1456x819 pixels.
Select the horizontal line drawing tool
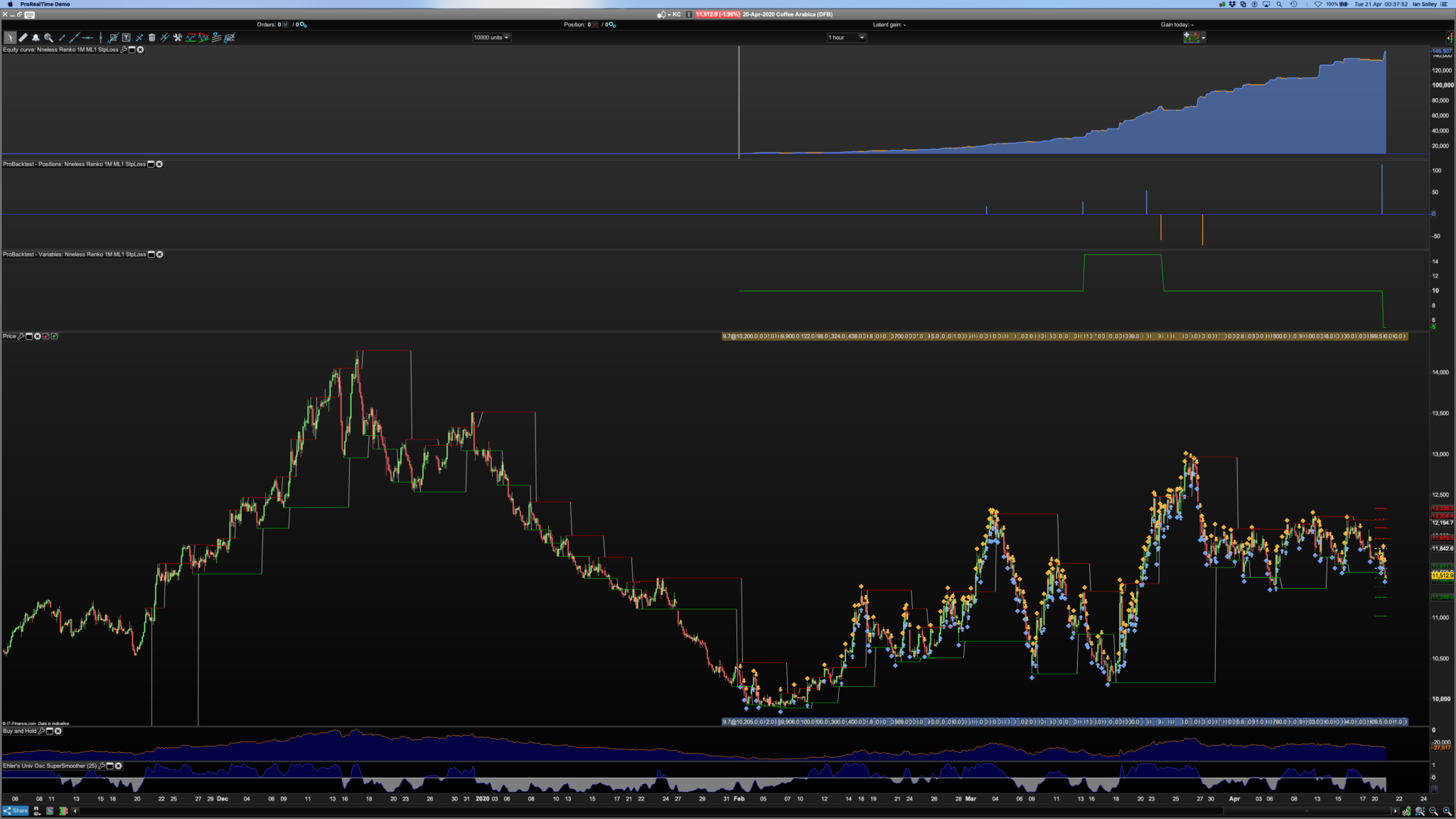87,38
